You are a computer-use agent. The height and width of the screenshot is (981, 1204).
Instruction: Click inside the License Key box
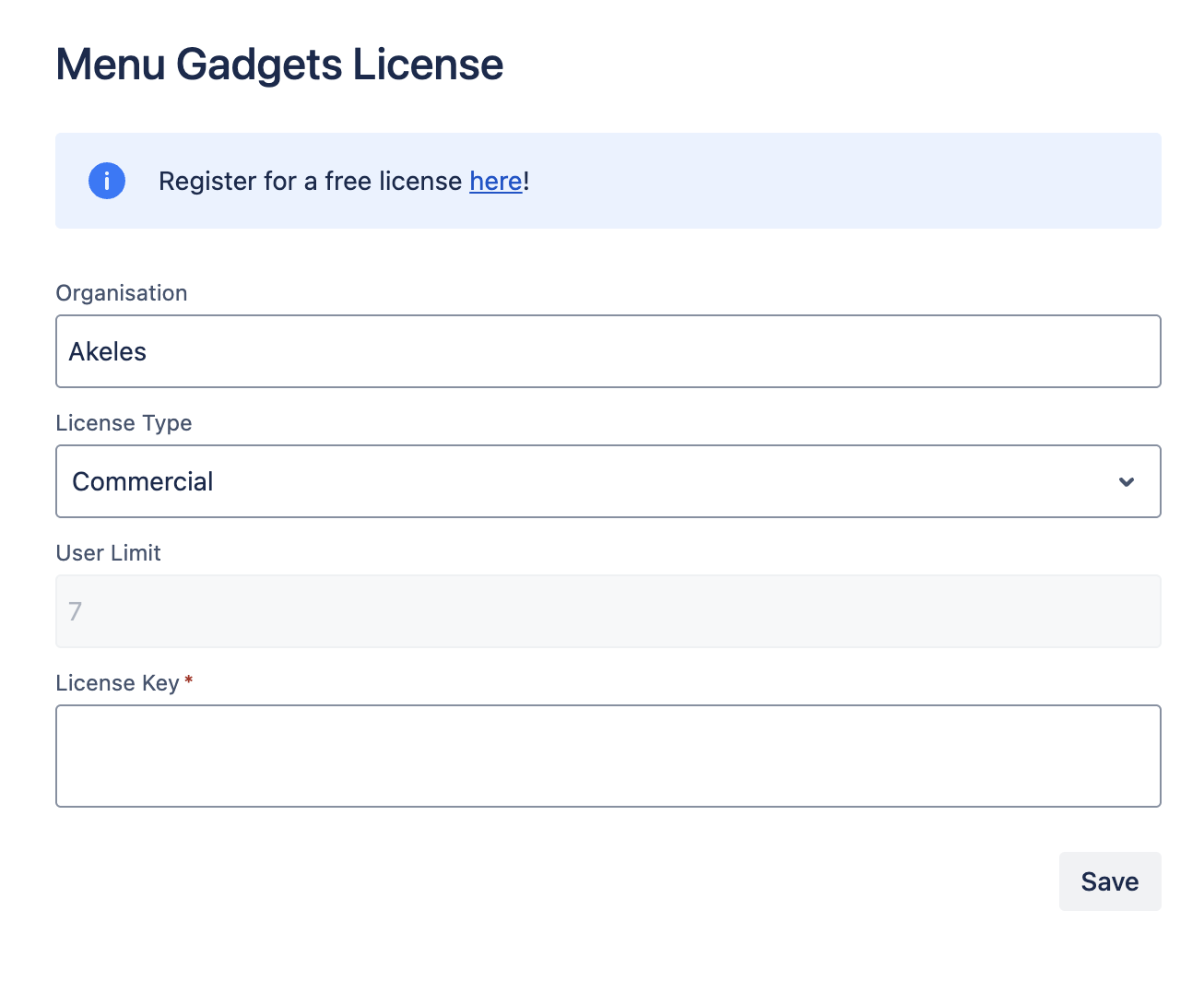(608, 756)
